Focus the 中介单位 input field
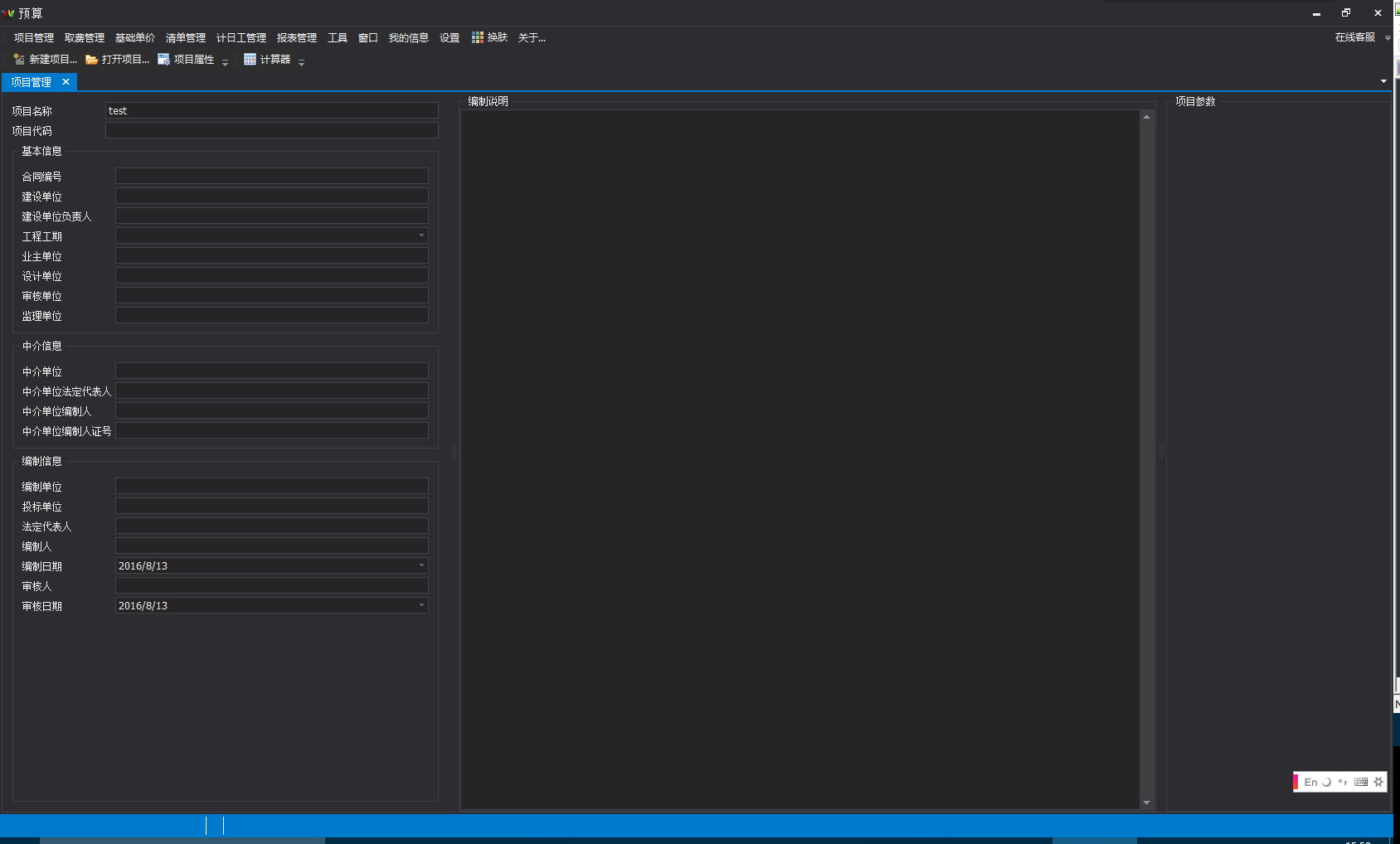1400x844 pixels. coord(272,371)
